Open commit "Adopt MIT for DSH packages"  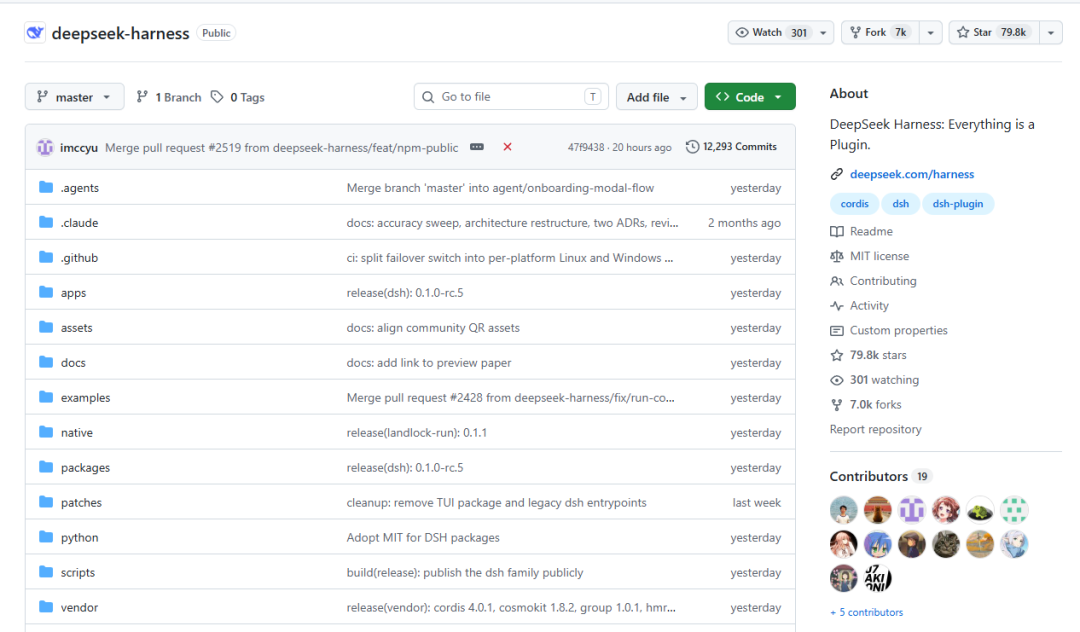[x=423, y=537]
